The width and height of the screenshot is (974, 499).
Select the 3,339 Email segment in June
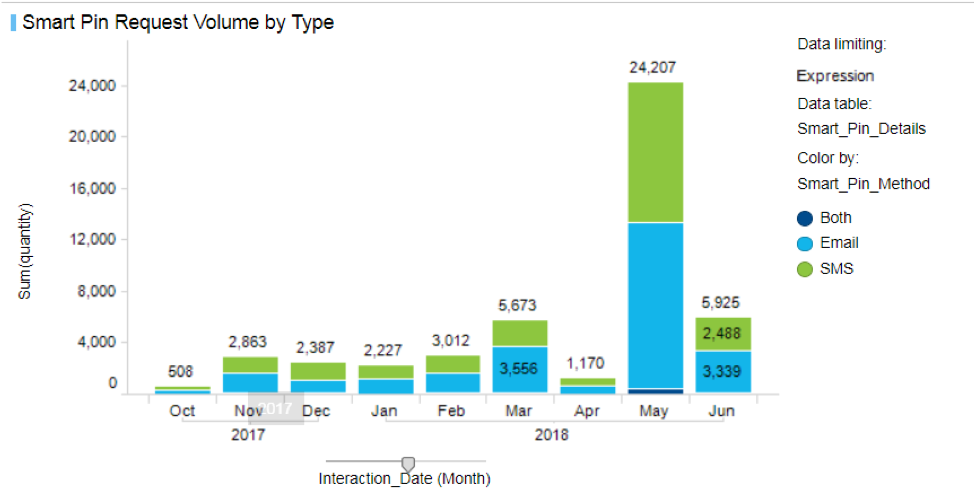point(723,372)
